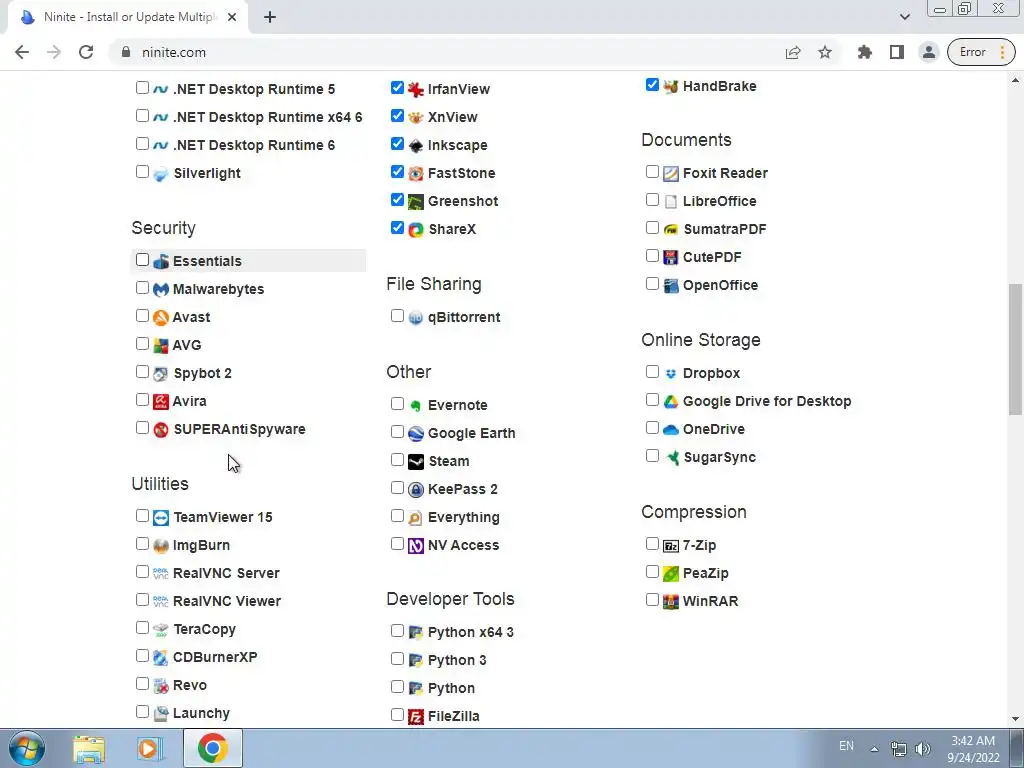Click the TeraCopy label
This screenshot has height=768, width=1024.
coord(204,630)
